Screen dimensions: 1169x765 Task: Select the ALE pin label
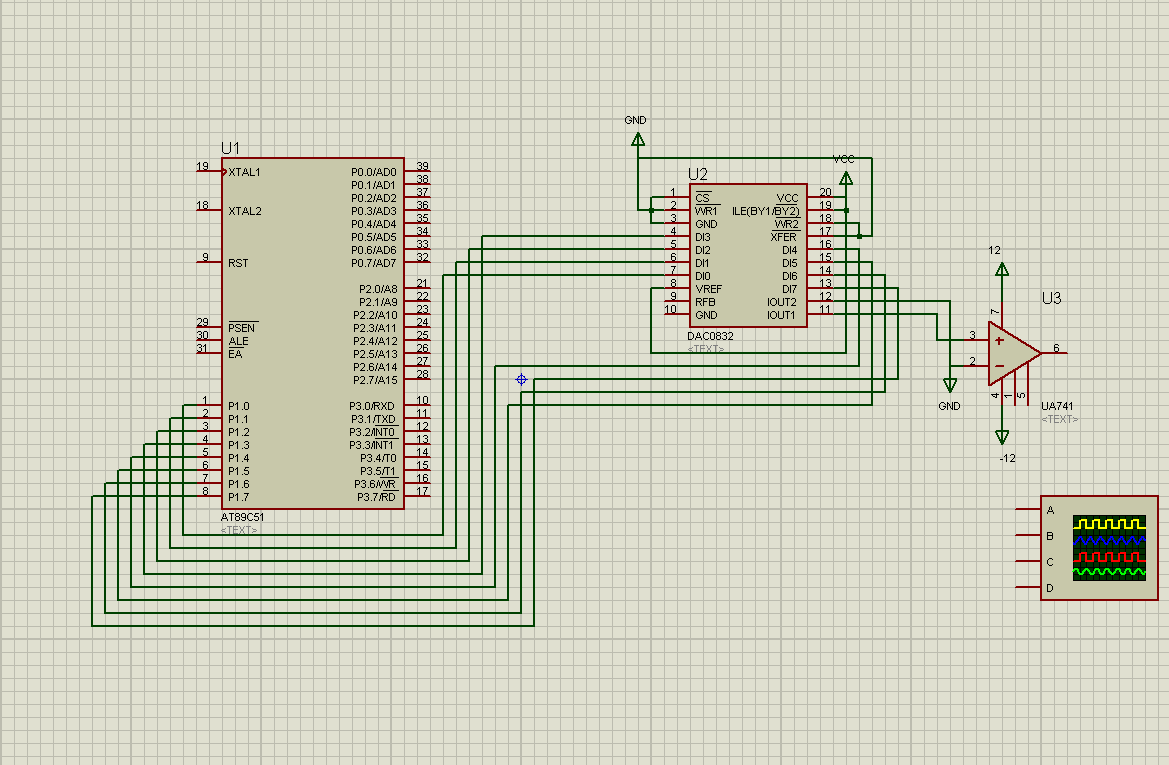[x=238, y=341]
